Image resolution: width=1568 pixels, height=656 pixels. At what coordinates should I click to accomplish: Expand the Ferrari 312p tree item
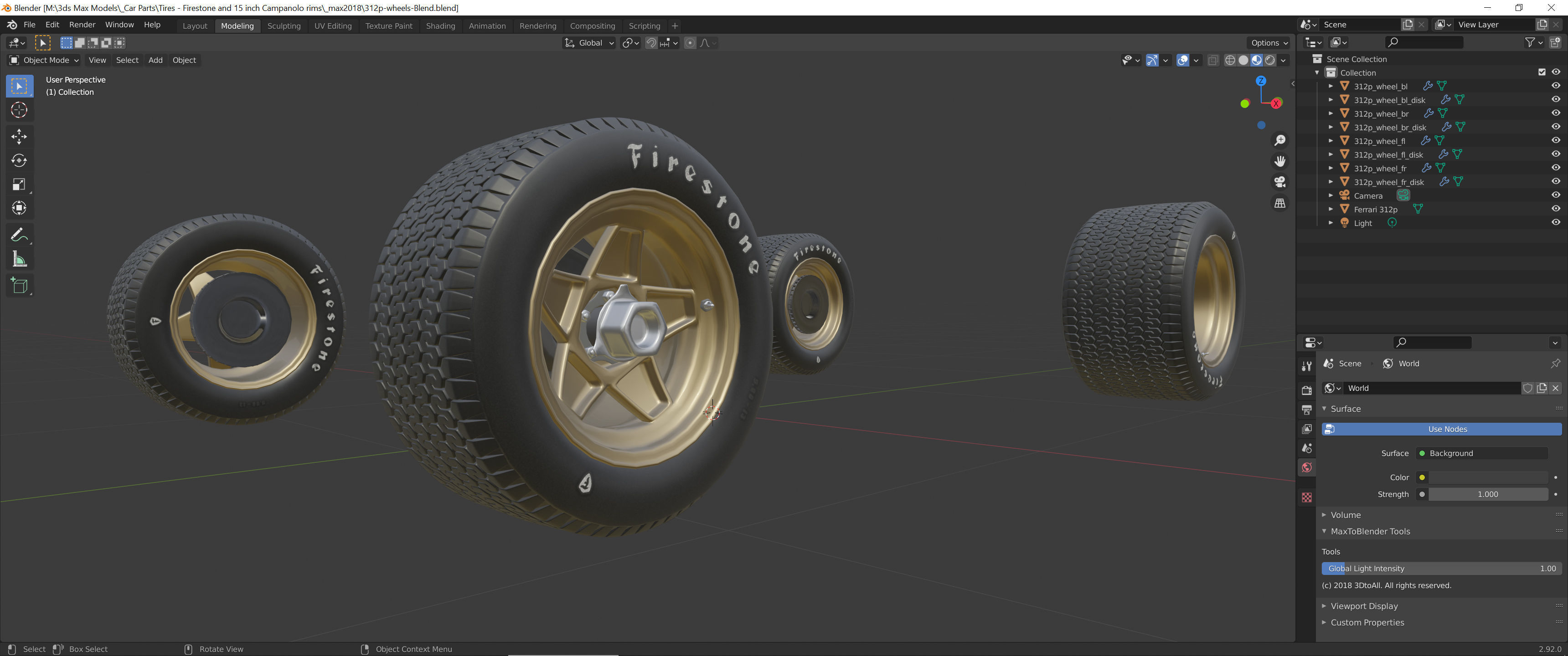tap(1331, 209)
